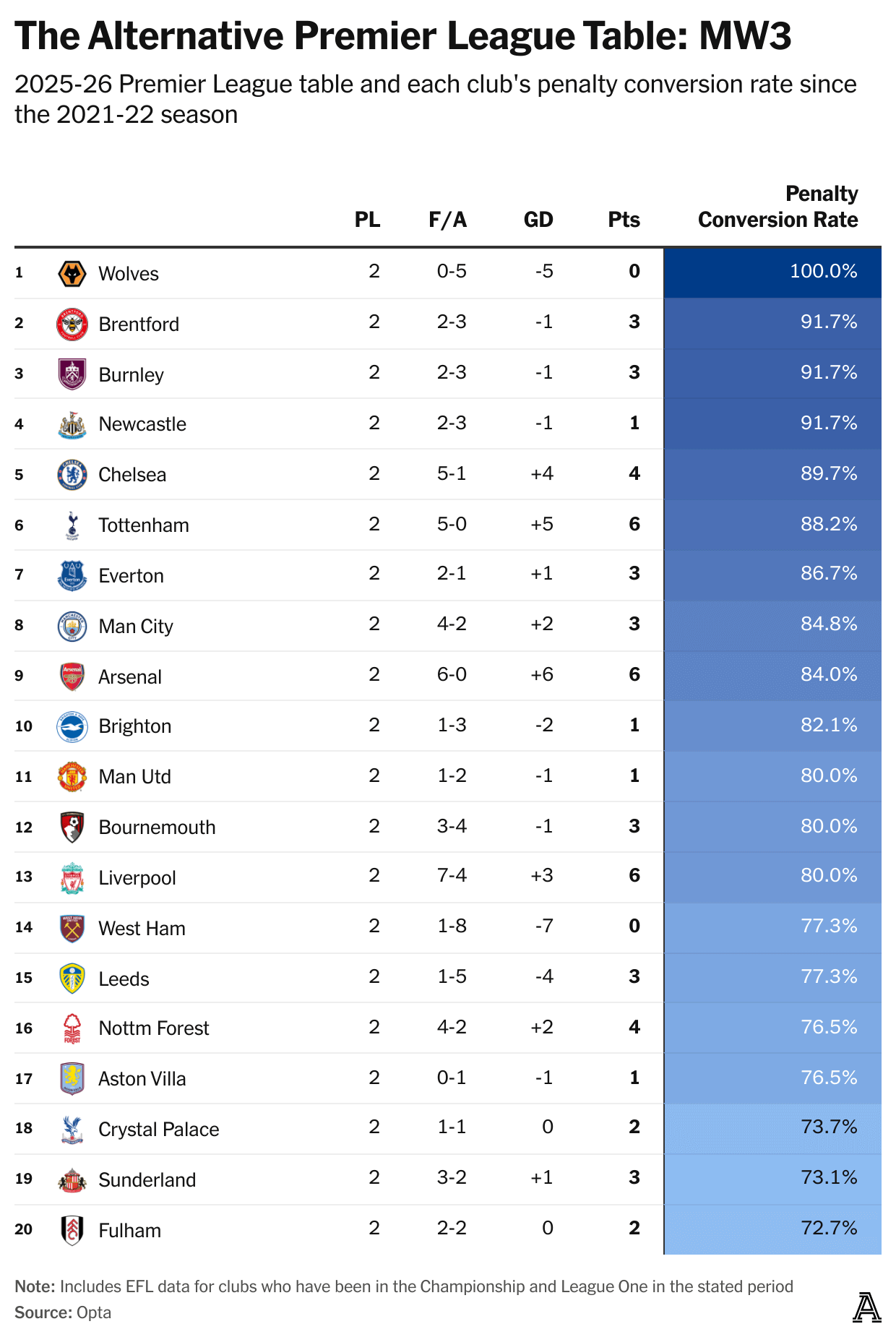
Task: Click the Wolves club crest
Action: coord(72,274)
